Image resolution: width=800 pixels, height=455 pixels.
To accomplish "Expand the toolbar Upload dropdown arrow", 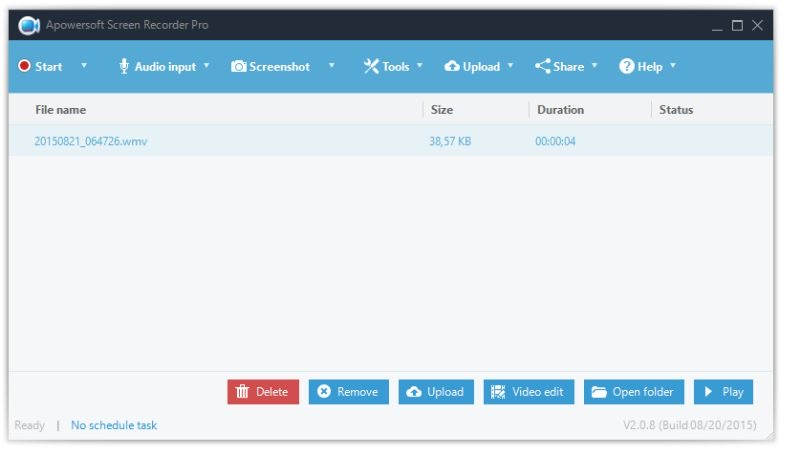I will [x=510, y=66].
